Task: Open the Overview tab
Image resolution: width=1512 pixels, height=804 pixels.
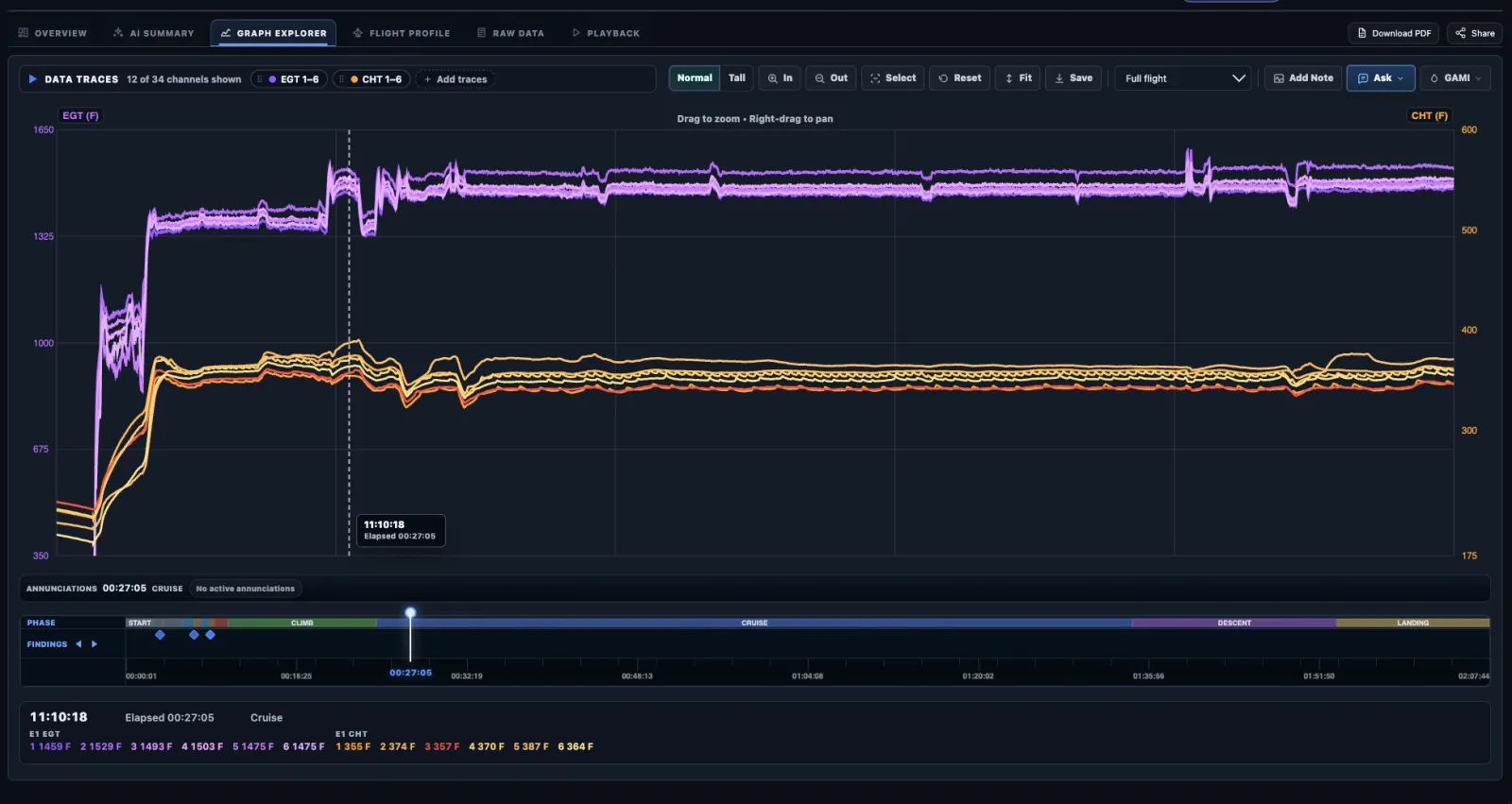Action: pyautogui.click(x=53, y=33)
